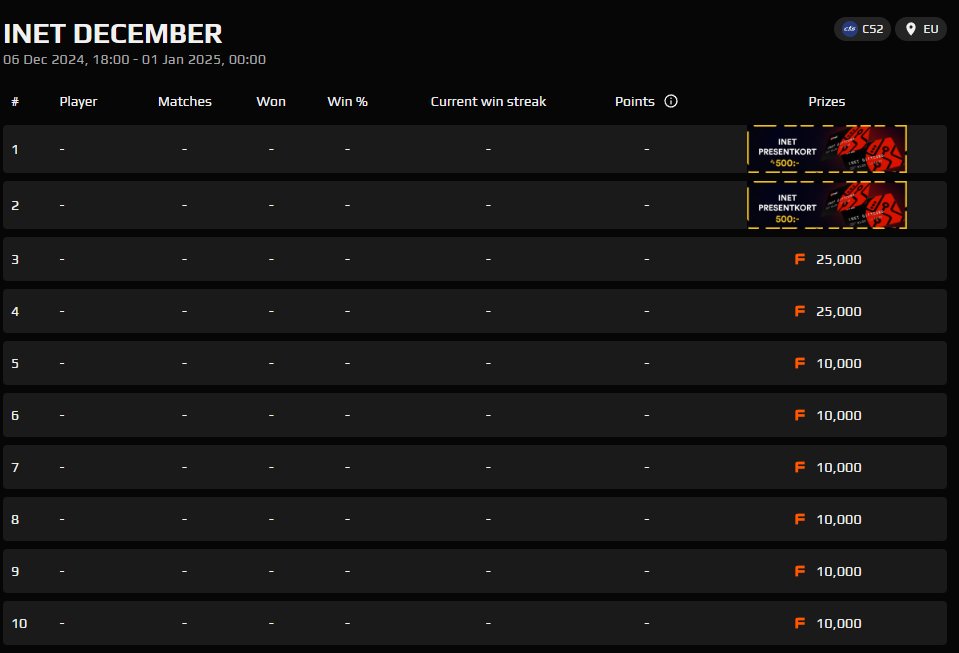Click the F points icon in rank 4 row

[x=799, y=311]
